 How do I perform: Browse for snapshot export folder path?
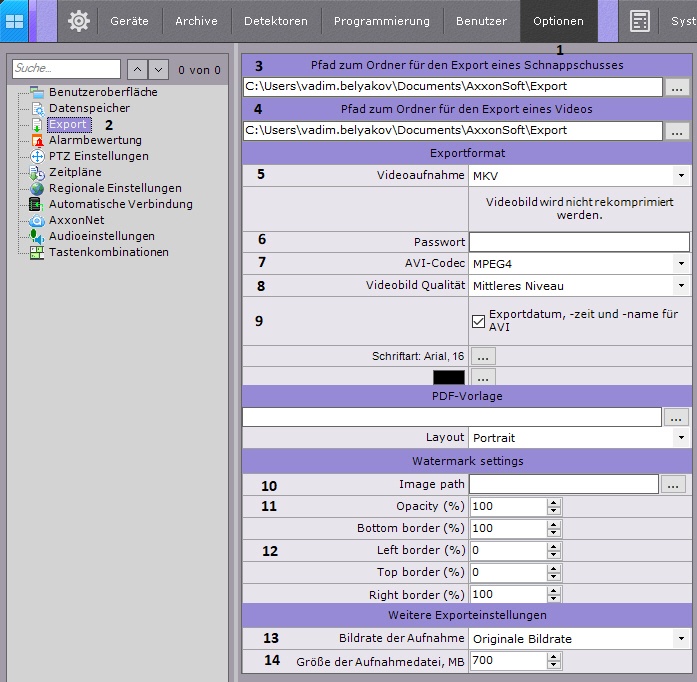point(677,88)
